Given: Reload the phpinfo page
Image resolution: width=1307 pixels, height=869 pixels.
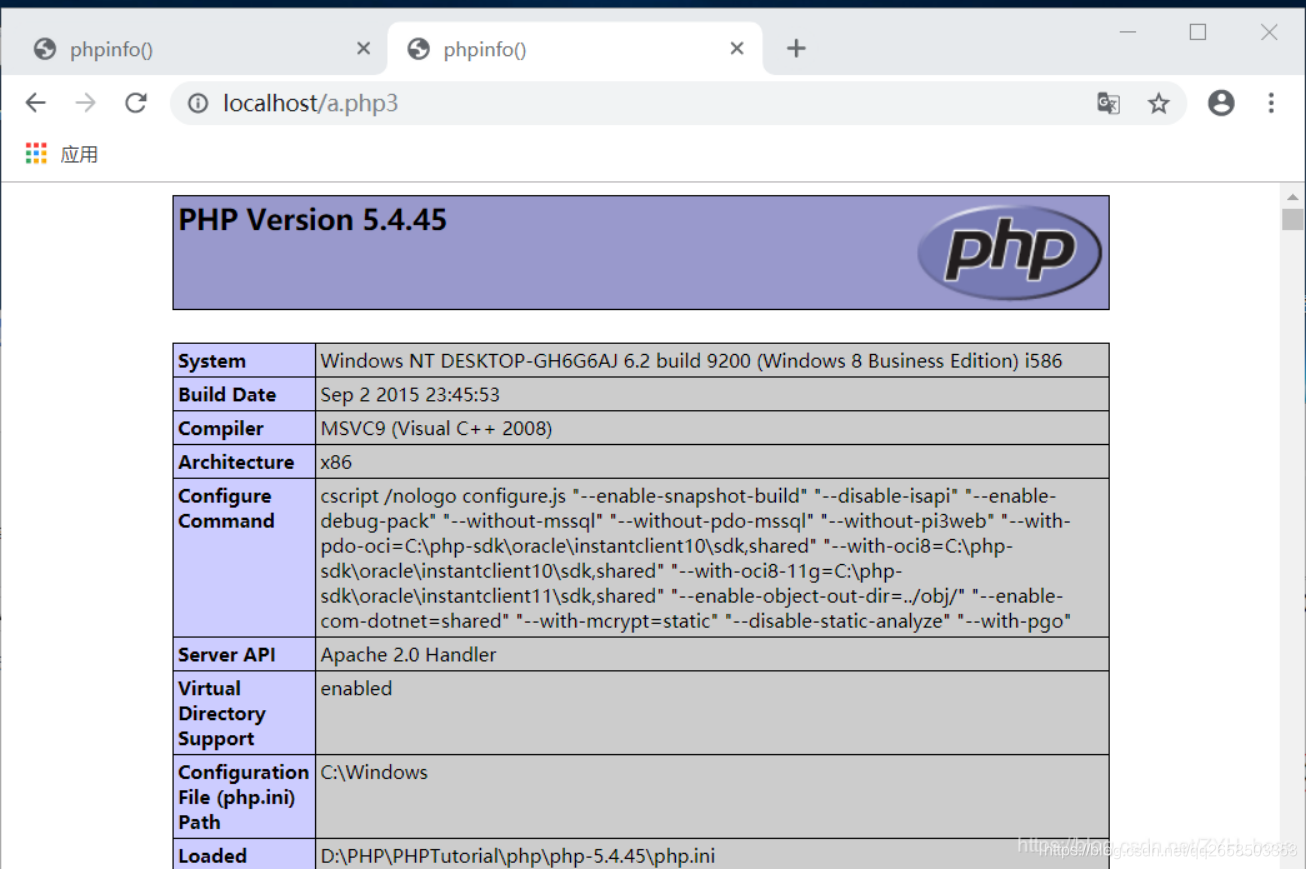Looking at the screenshot, I should [136, 102].
